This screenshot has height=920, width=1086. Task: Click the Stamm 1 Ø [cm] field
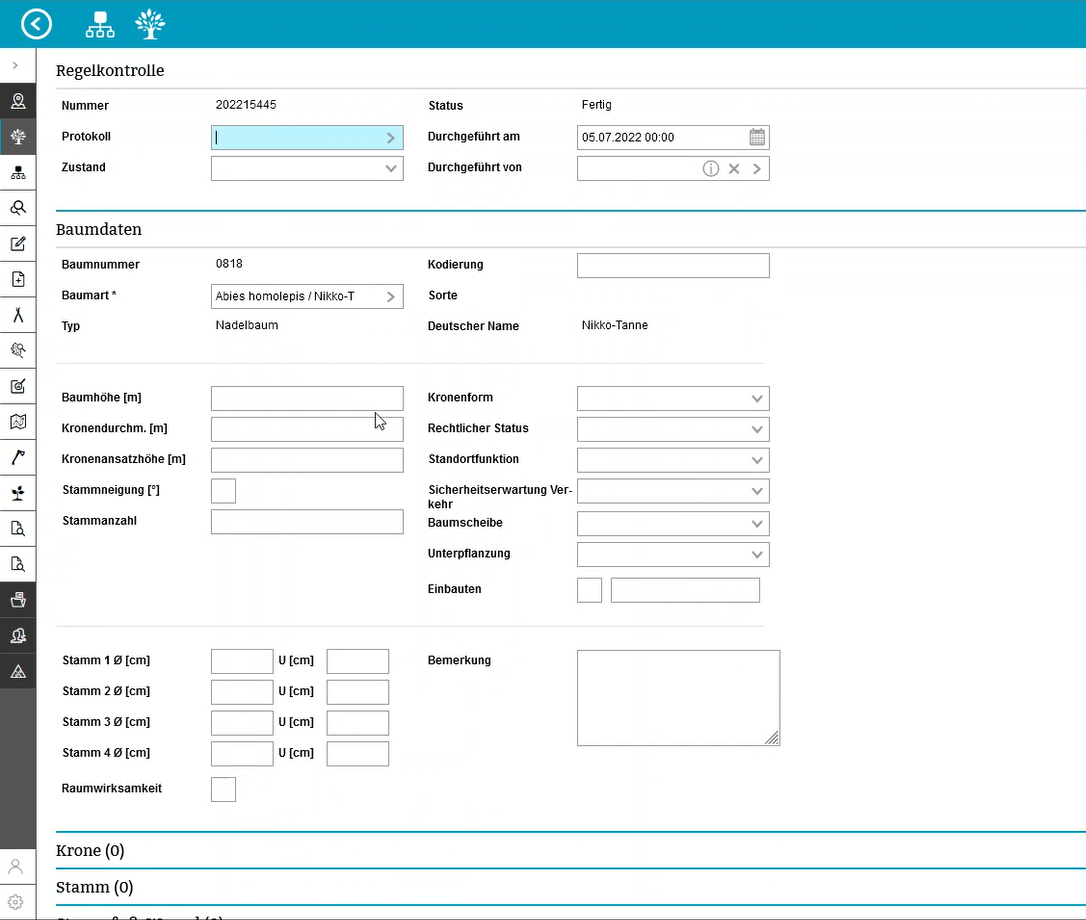pyautogui.click(x=242, y=662)
